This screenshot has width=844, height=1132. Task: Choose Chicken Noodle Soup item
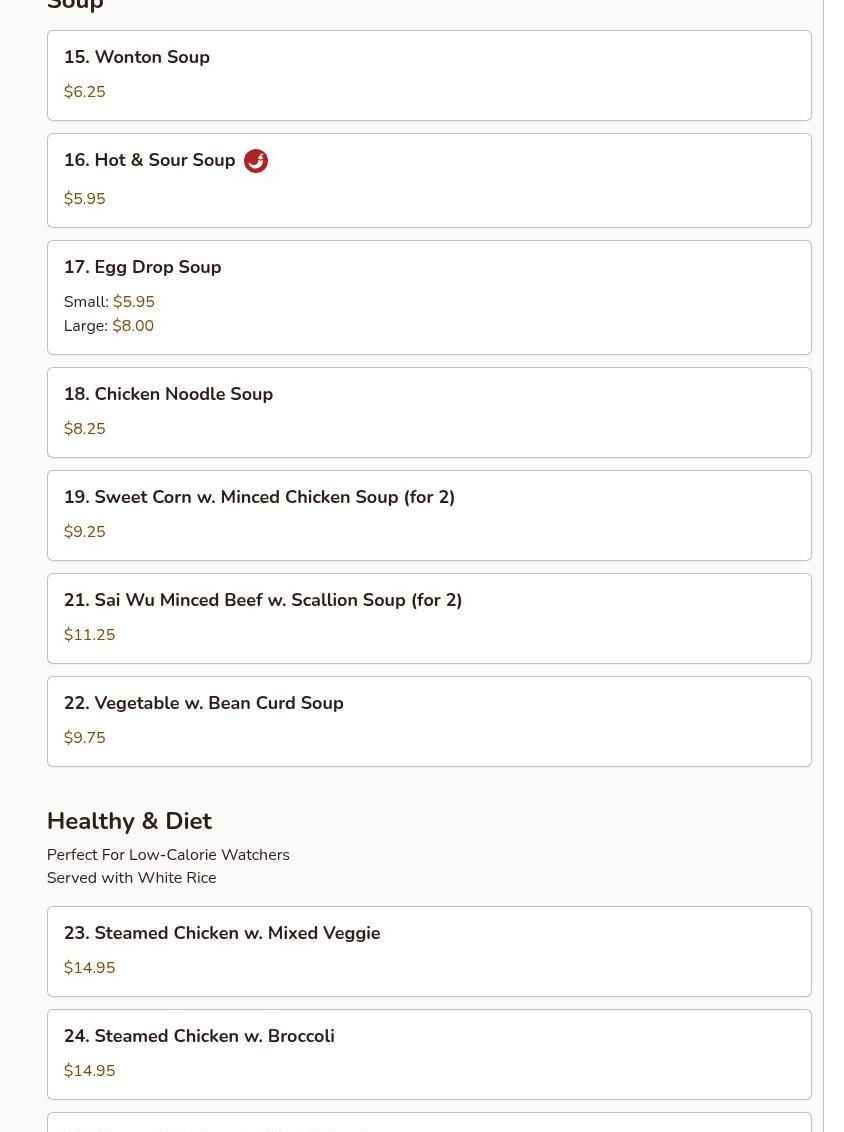click(168, 394)
